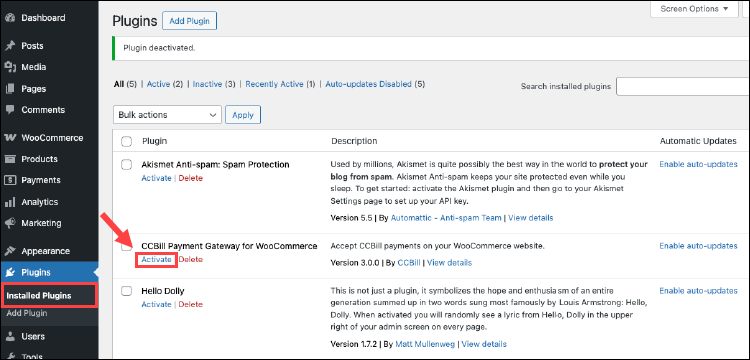Click the Plugins plug icon
The image size is (750, 360).
pyautogui.click(x=10, y=273)
